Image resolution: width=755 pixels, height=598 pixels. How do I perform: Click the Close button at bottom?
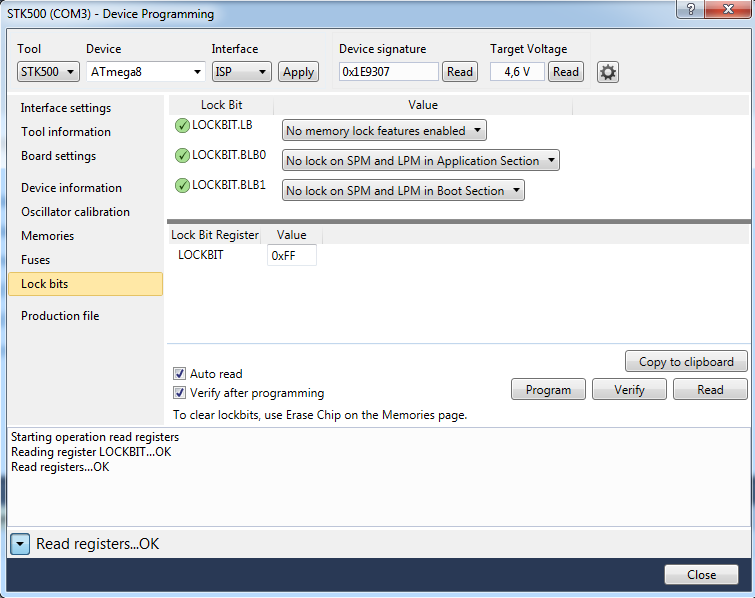(702, 574)
